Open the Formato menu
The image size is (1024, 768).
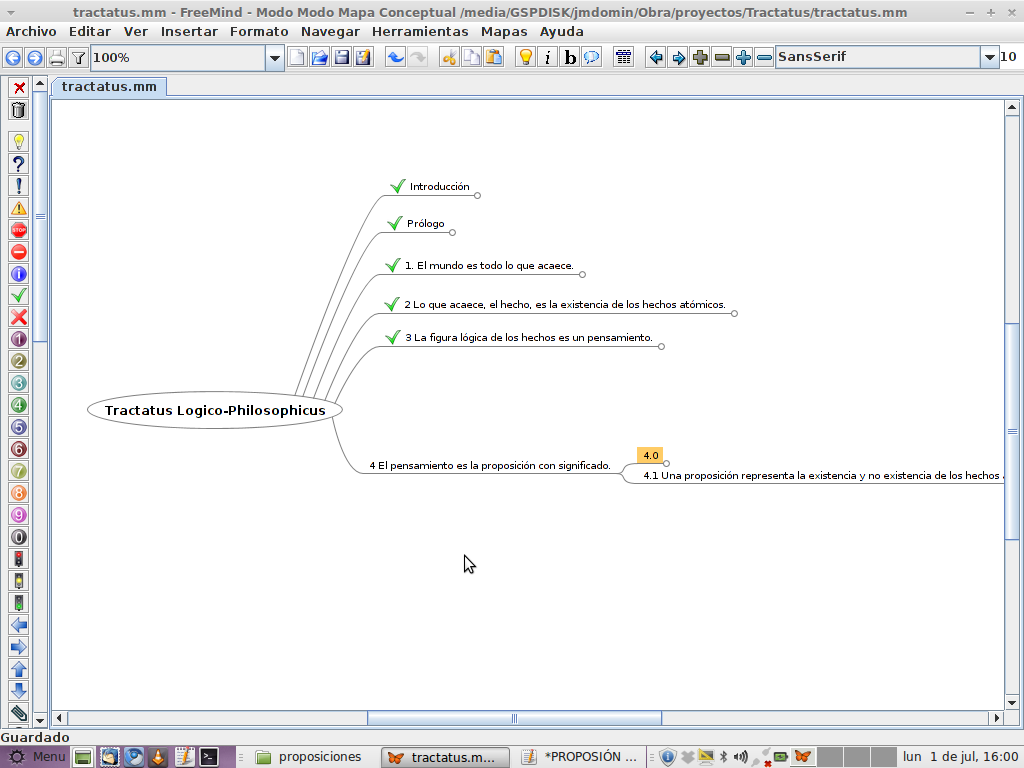[259, 31]
